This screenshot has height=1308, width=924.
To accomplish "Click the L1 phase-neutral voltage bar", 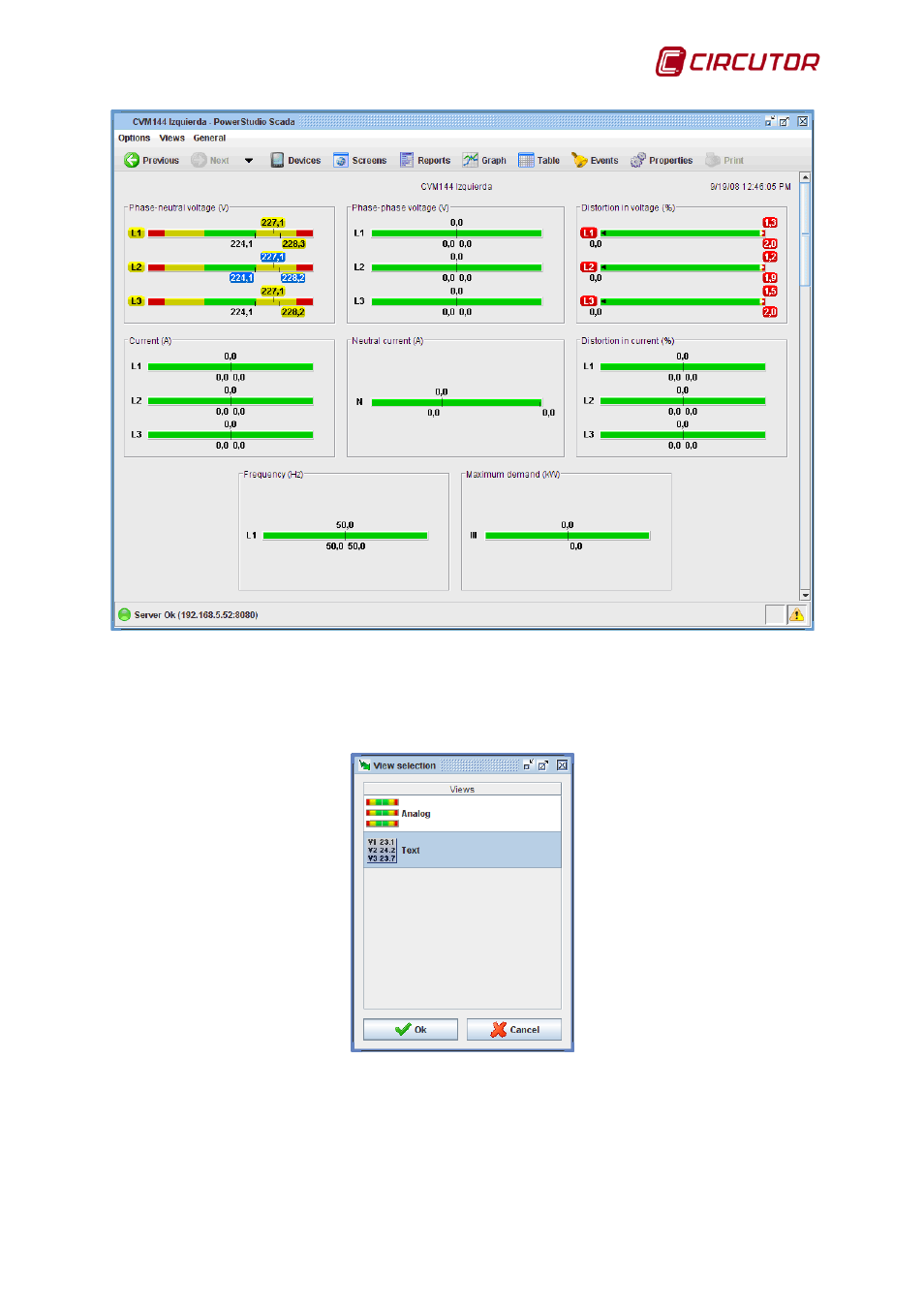I will pos(231,234).
